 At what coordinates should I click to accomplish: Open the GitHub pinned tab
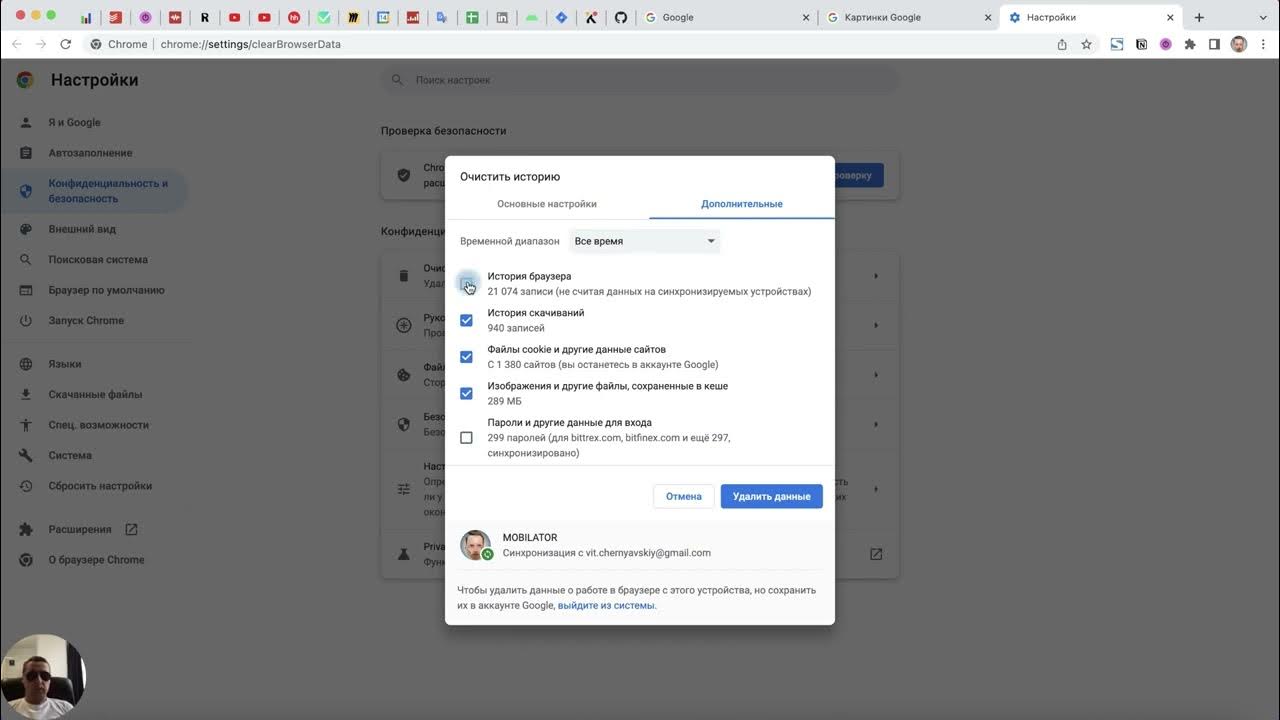click(x=621, y=17)
